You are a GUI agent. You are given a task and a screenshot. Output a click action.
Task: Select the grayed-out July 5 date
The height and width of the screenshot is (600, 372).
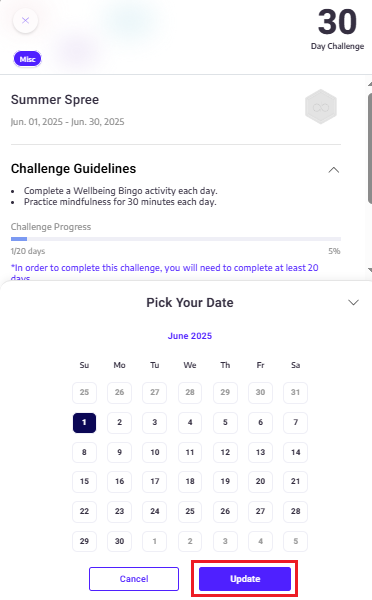[295, 541]
